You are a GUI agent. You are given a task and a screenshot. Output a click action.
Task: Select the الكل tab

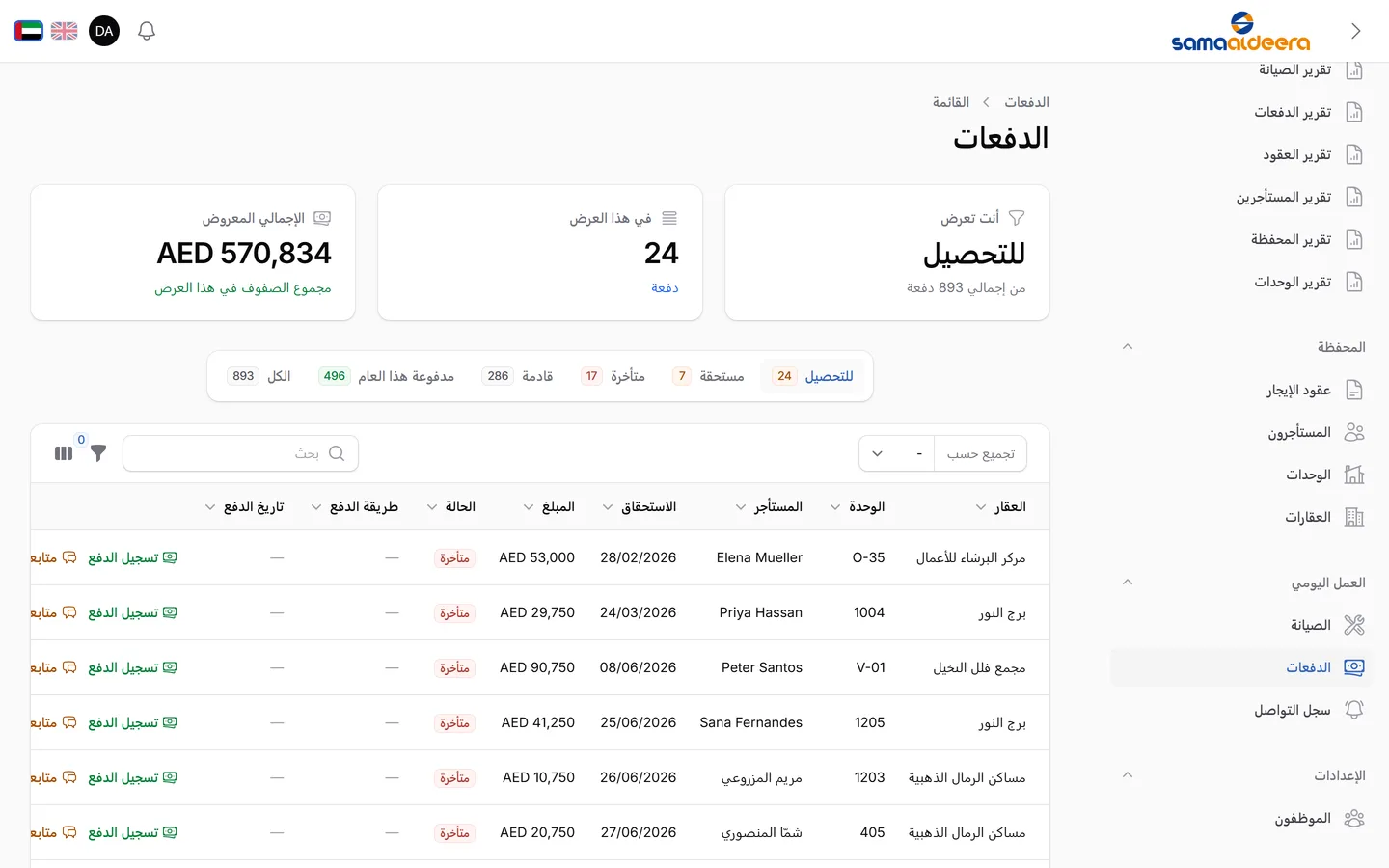(259, 376)
